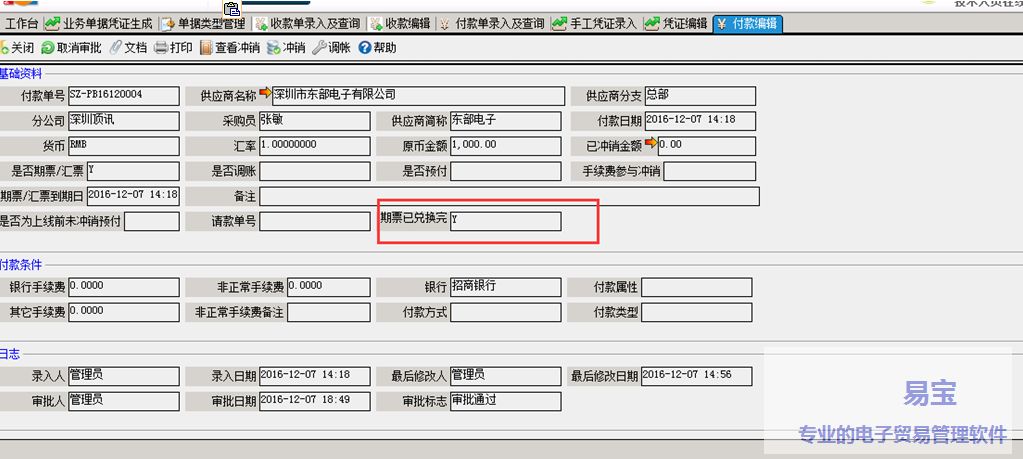Click orange arrow beside 已冲销金额
1023x459 pixels.
coord(651,144)
